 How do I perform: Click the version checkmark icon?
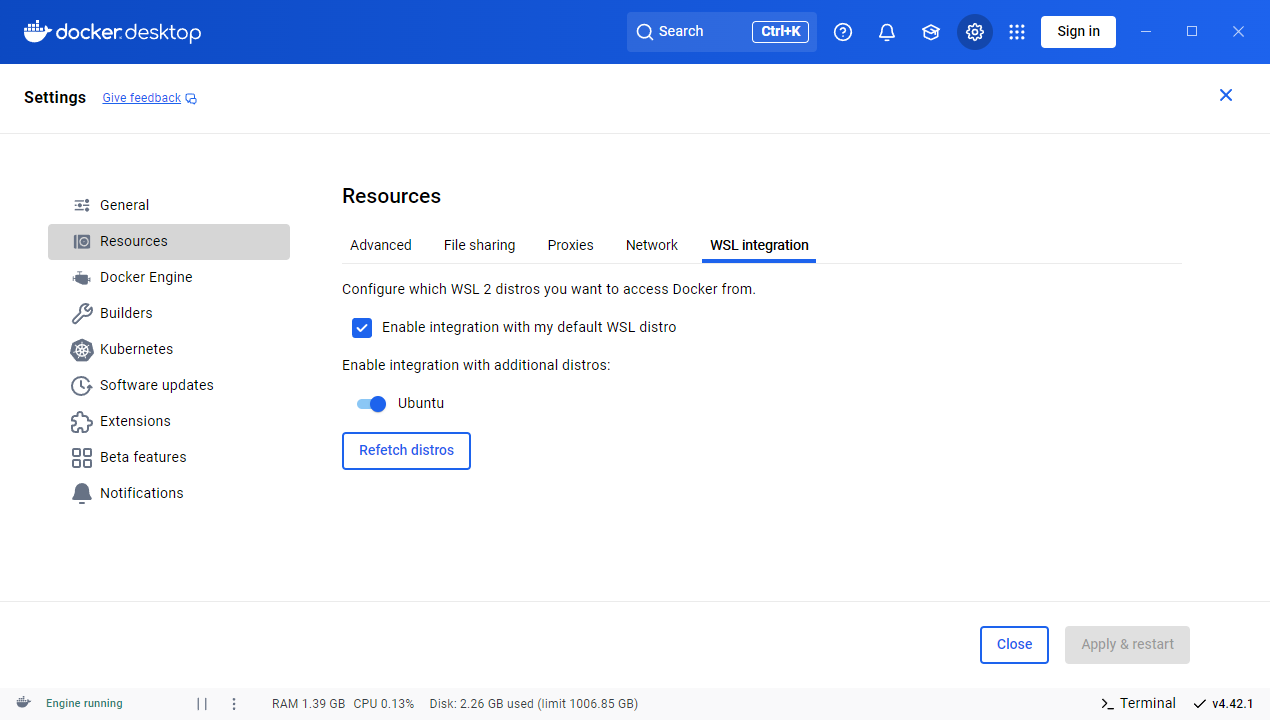point(1200,703)
